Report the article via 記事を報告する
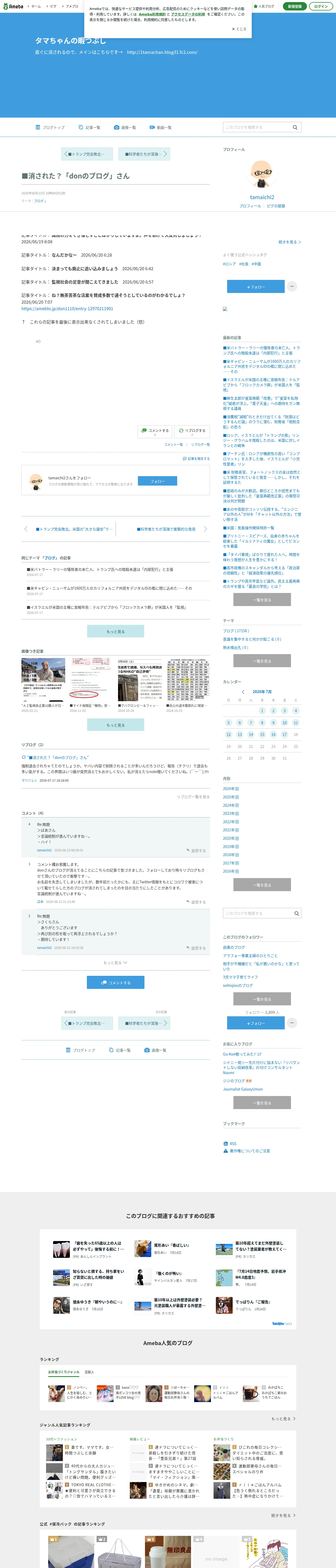The width and height of the screenshot is (336, 1568). (196, 459)
